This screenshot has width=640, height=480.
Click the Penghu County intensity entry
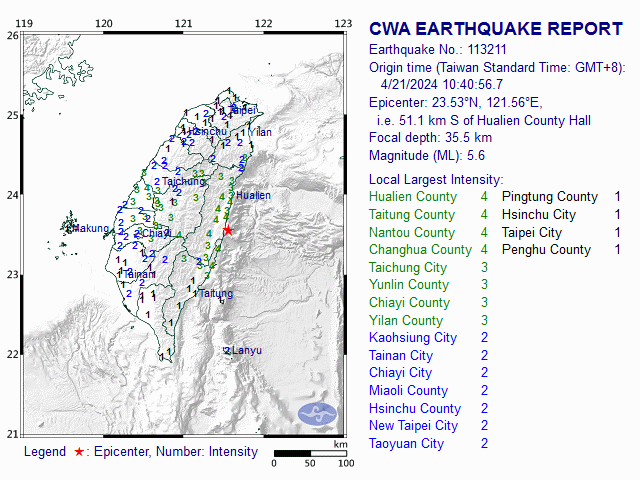pyautogui.click(x=546, y=249)
